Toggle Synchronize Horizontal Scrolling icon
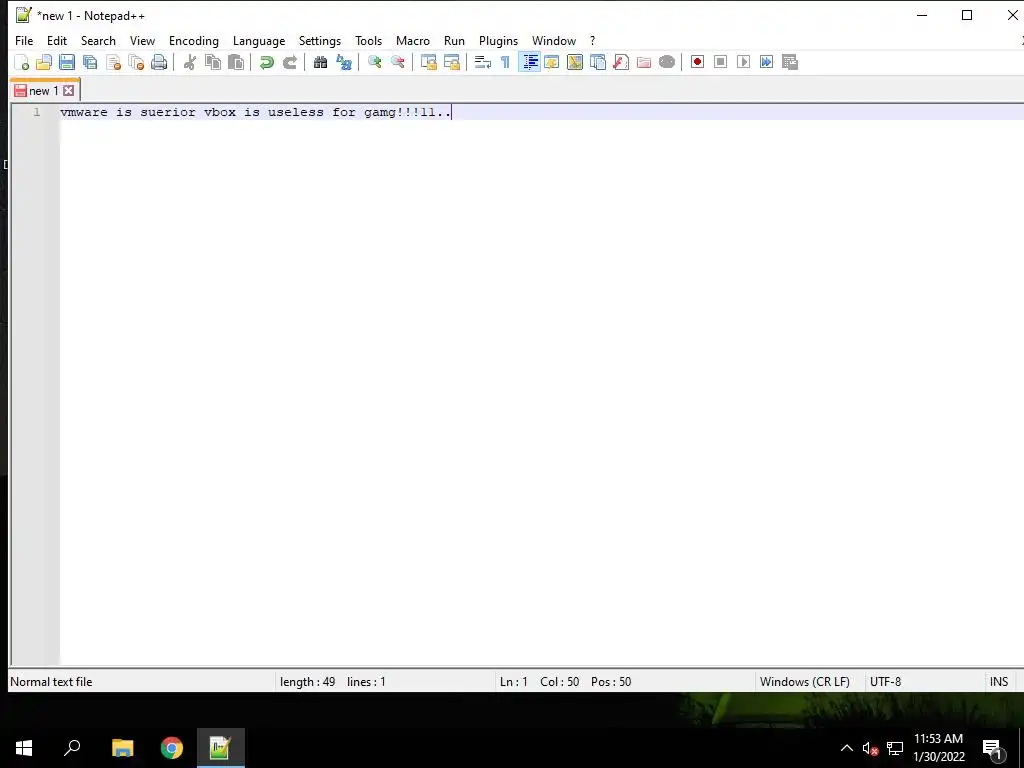 pos(451,62)
